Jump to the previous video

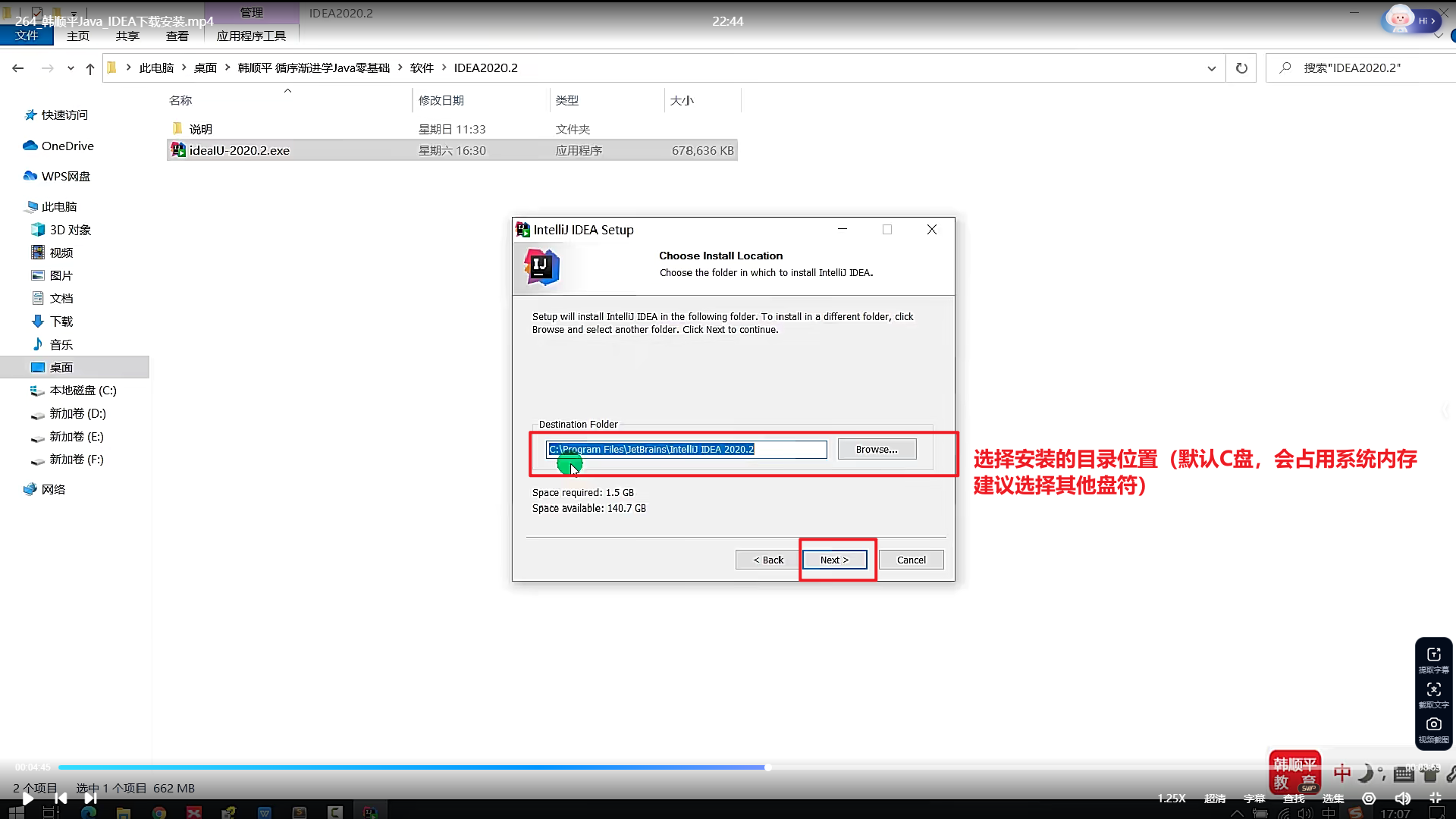61,798
